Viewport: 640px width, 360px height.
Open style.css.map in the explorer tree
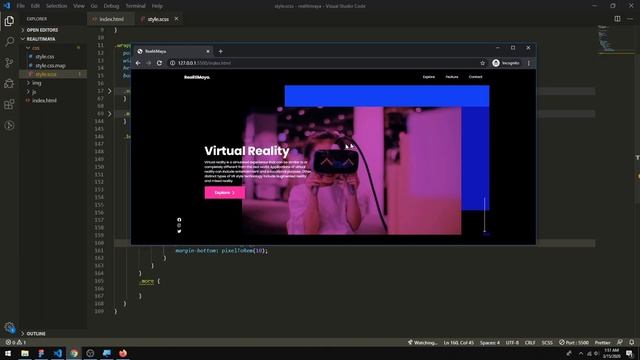point(50,65)
